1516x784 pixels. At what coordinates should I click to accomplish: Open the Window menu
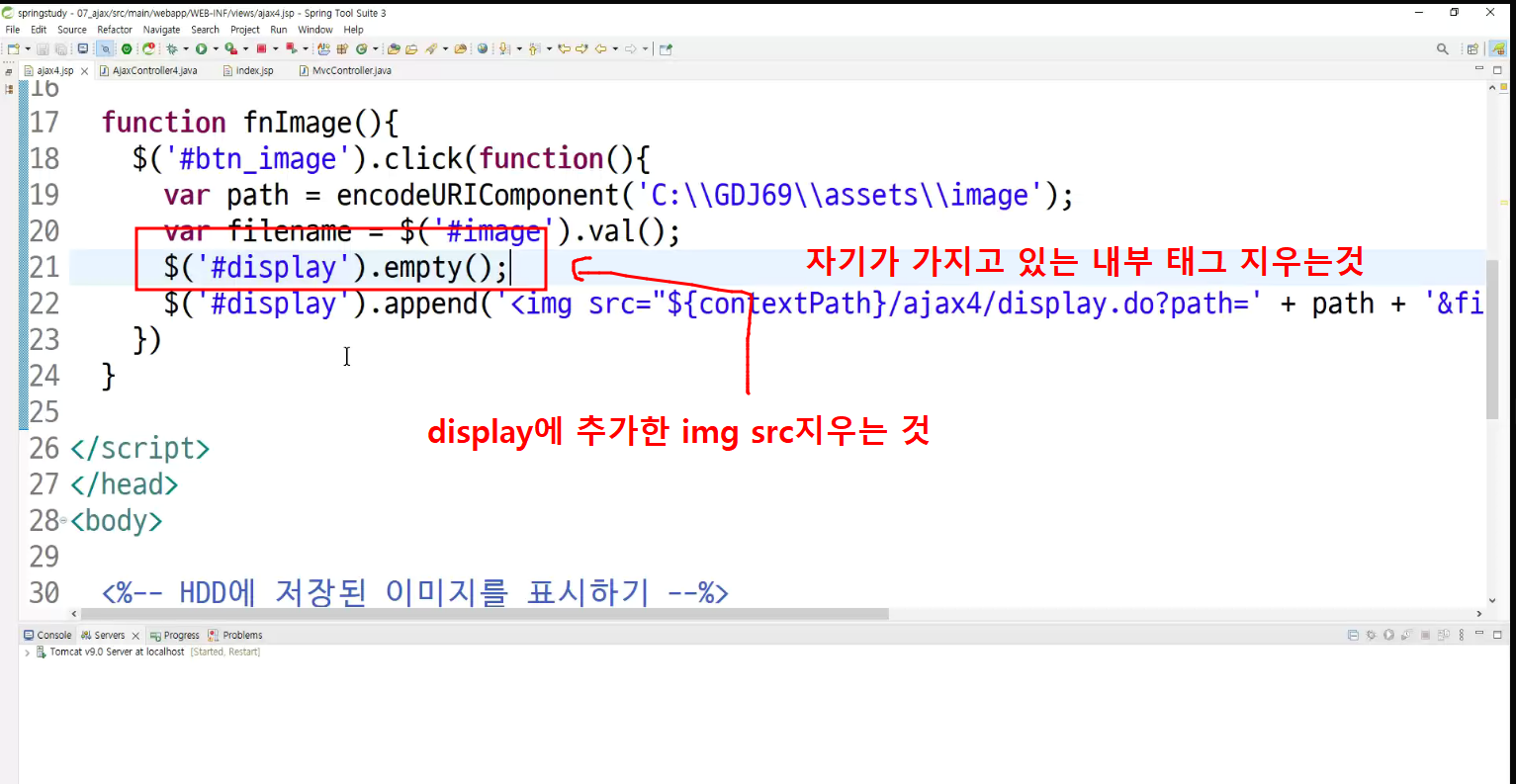[315, 30]
